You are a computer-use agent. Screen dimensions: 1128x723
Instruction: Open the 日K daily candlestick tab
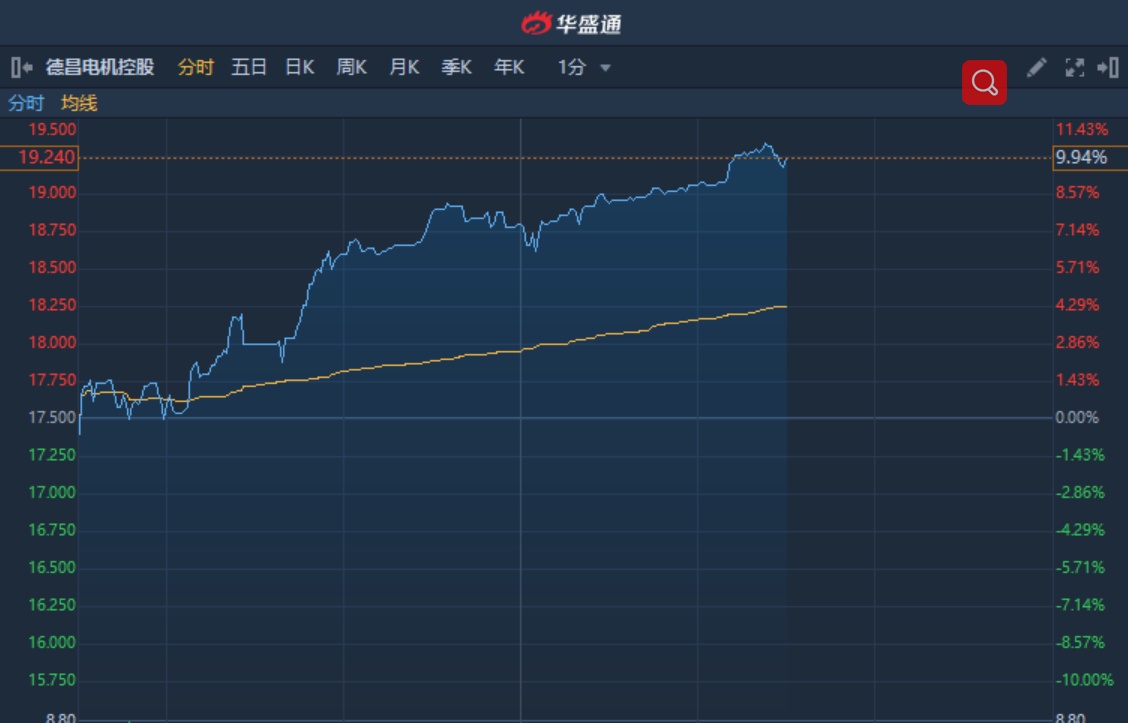300,68
